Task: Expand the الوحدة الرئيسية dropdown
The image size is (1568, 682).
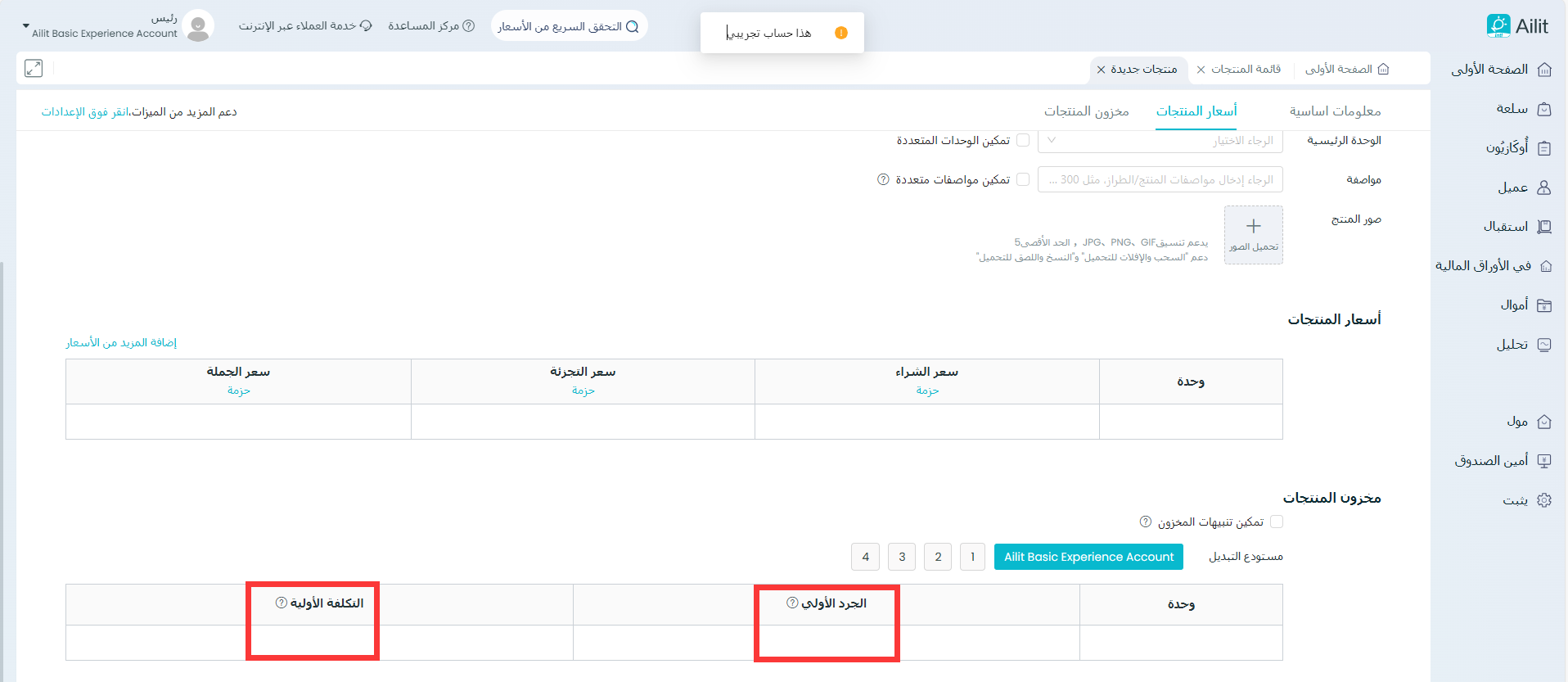Action: click(x=1160, y=141)
